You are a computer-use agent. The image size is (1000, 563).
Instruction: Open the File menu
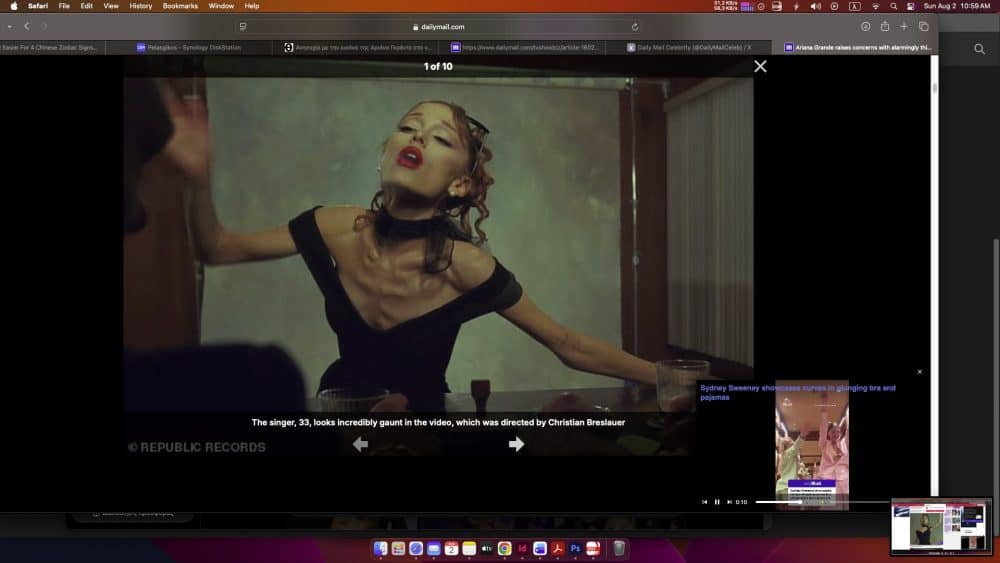pos(64,6)
